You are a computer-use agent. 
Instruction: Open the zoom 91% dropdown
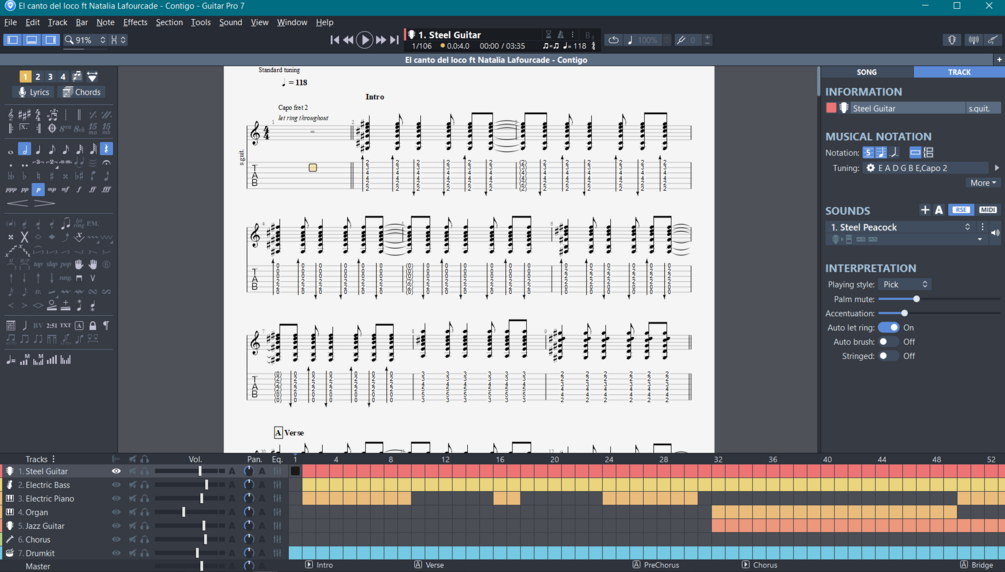point(85,40)
